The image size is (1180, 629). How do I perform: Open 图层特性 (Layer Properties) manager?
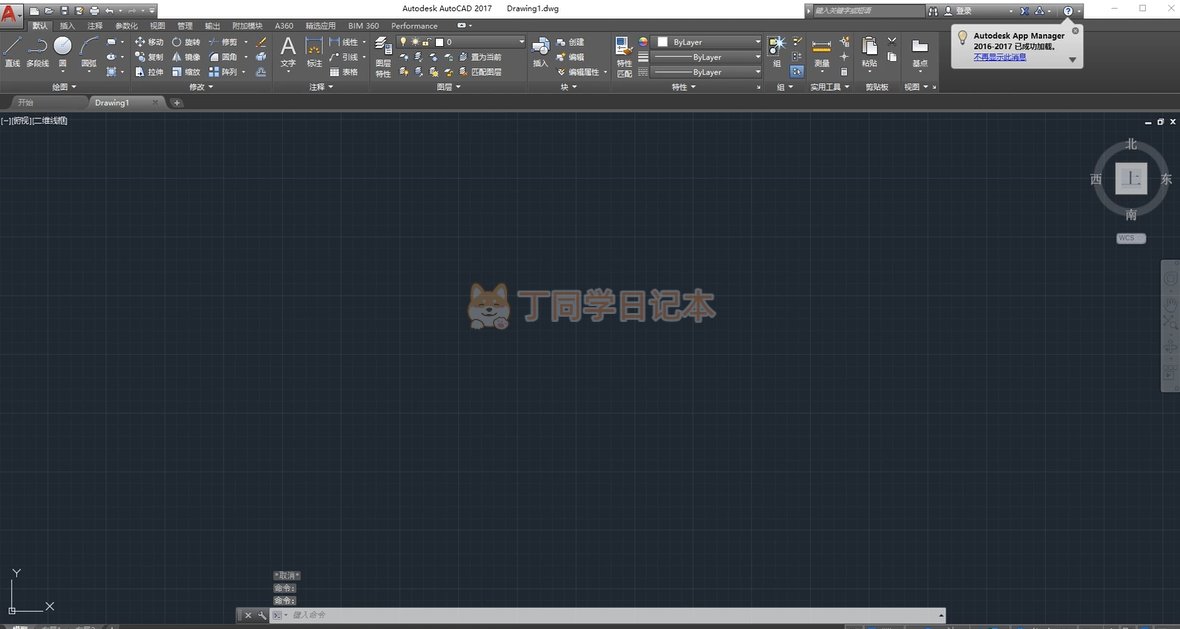(383, 56)
